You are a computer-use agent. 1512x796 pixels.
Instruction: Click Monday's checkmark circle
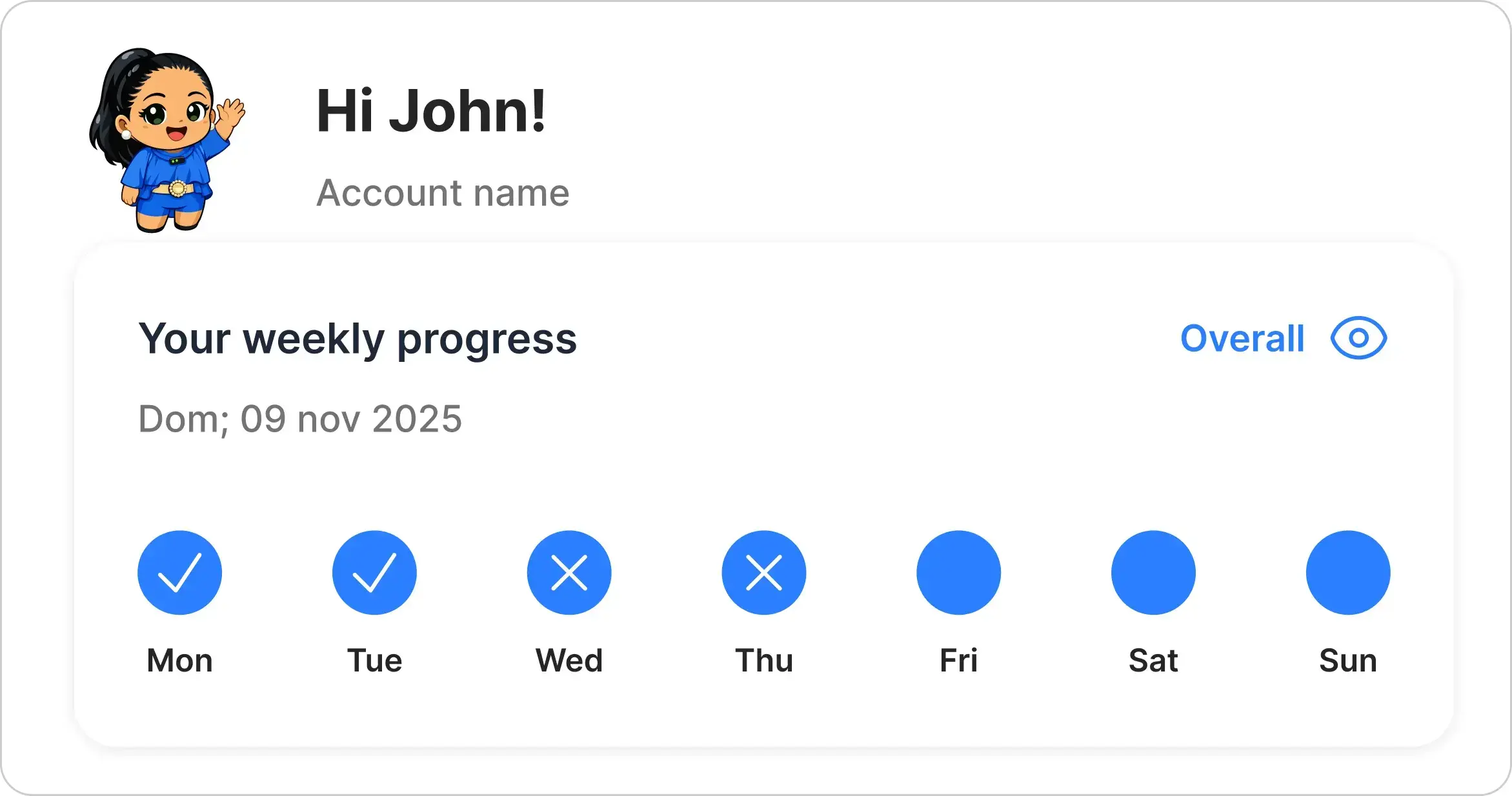coord(179,573)
